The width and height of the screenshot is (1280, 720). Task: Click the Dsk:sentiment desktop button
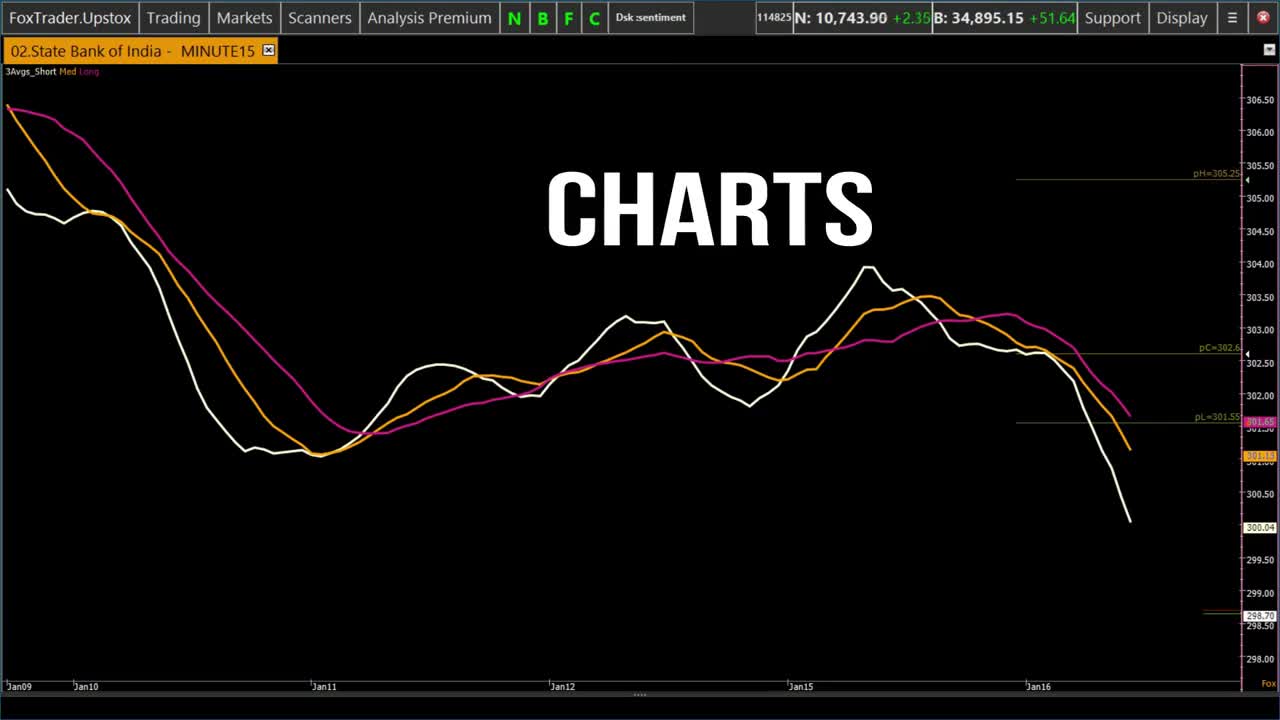point(651,18)
